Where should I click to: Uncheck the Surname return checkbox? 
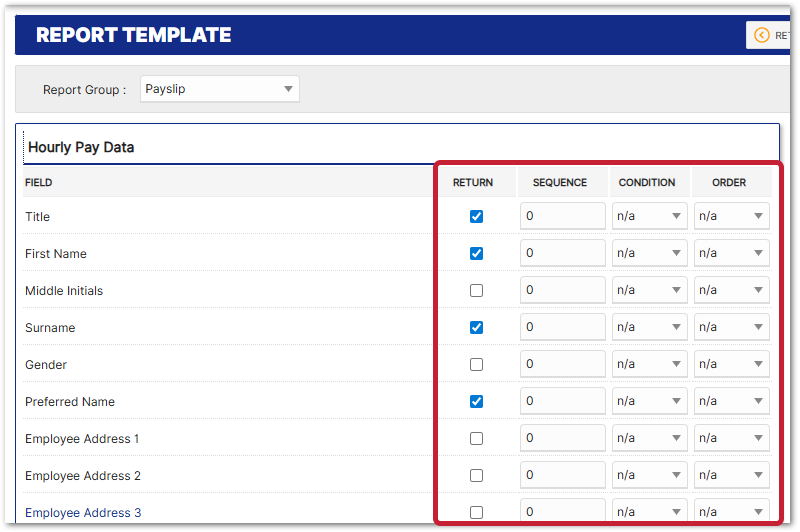(476, 328)
